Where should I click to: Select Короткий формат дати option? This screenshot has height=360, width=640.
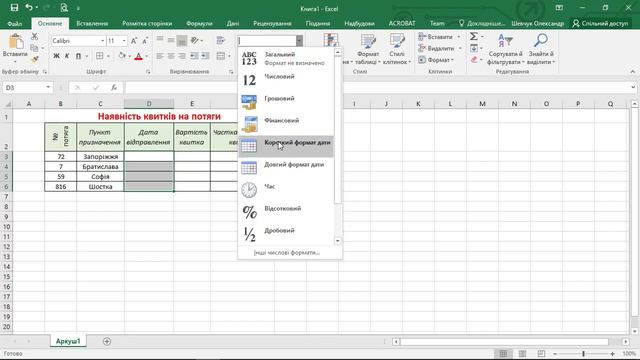click(286, 146)
